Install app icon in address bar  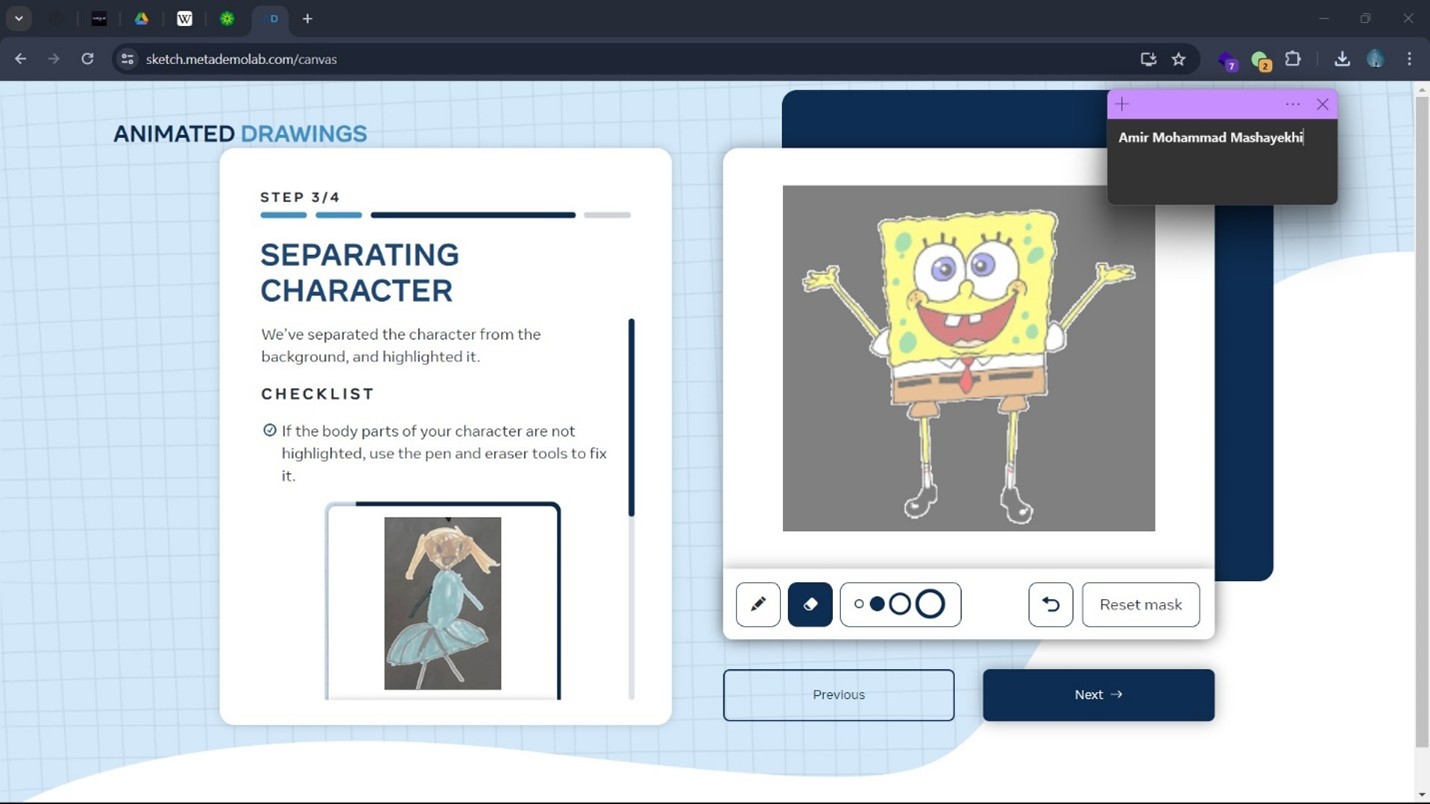coord(1148,59)
